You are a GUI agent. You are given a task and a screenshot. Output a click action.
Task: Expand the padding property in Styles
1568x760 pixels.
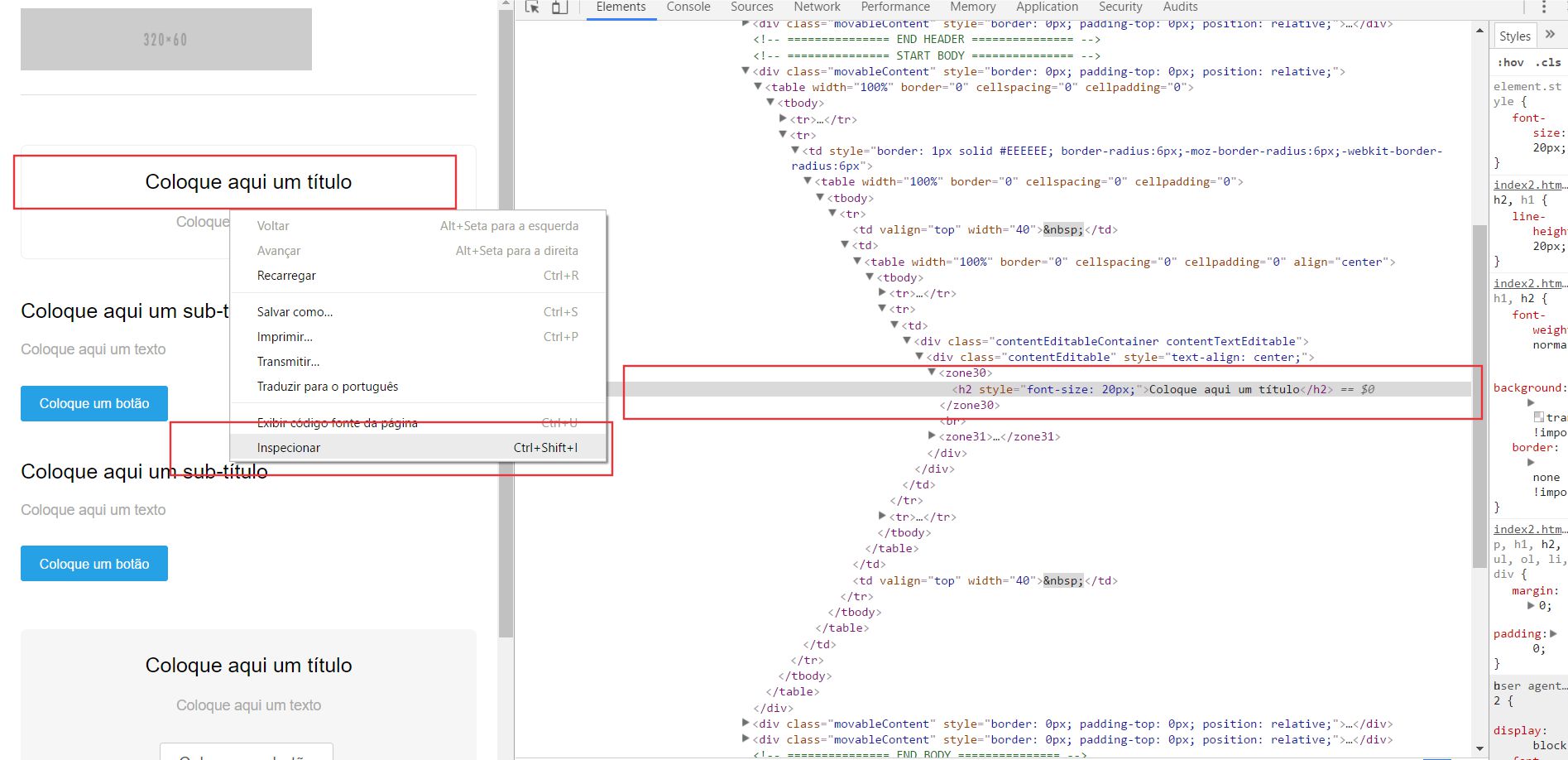pyautogui.click(x=1553, y=633)
